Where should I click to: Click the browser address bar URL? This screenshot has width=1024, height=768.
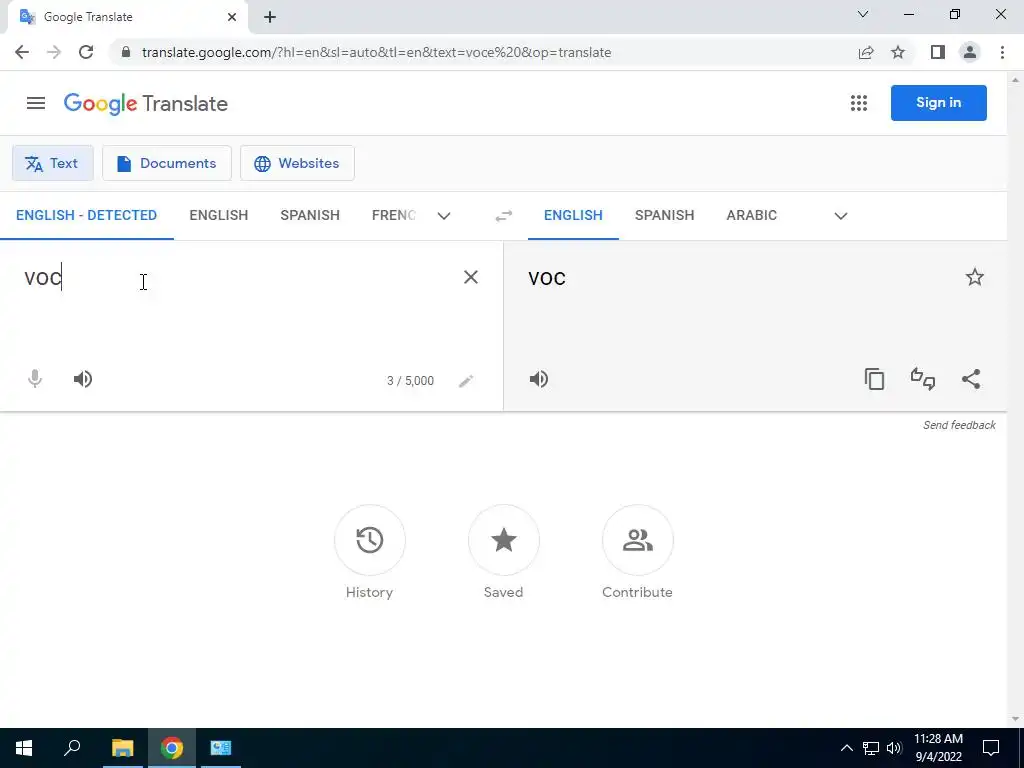[376, 52]
